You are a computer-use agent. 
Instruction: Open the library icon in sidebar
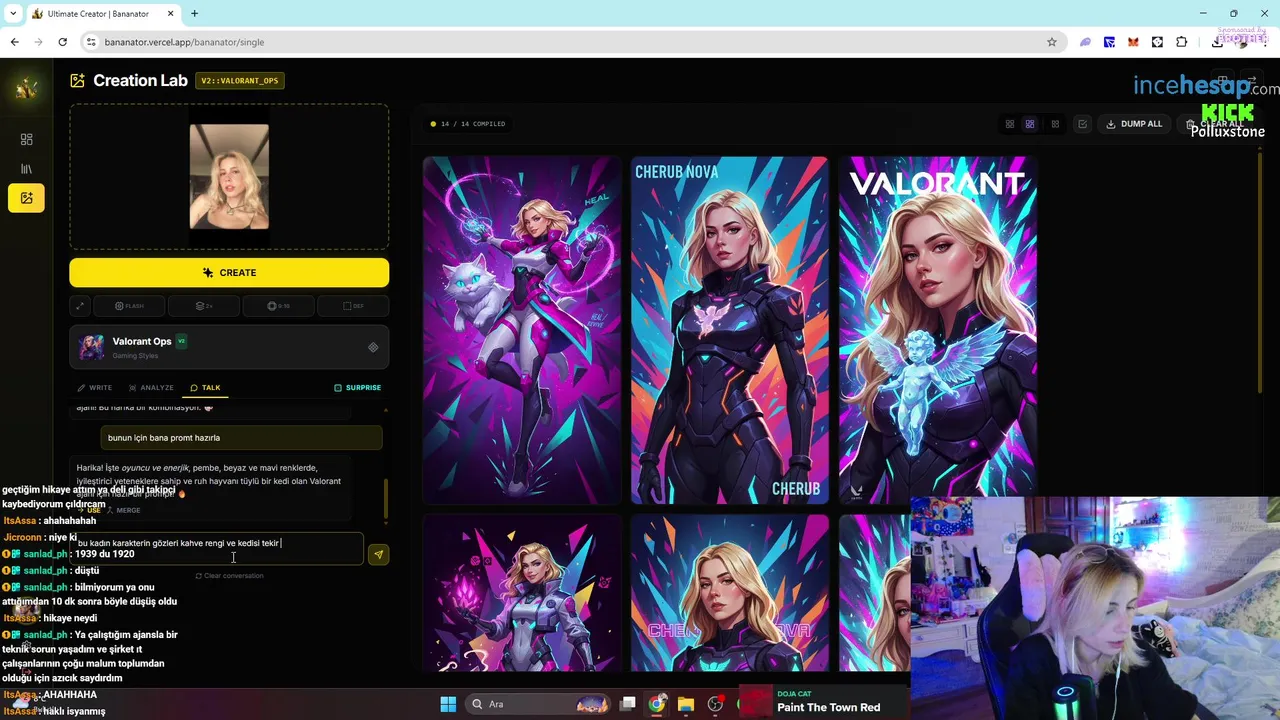coord(26,169)
